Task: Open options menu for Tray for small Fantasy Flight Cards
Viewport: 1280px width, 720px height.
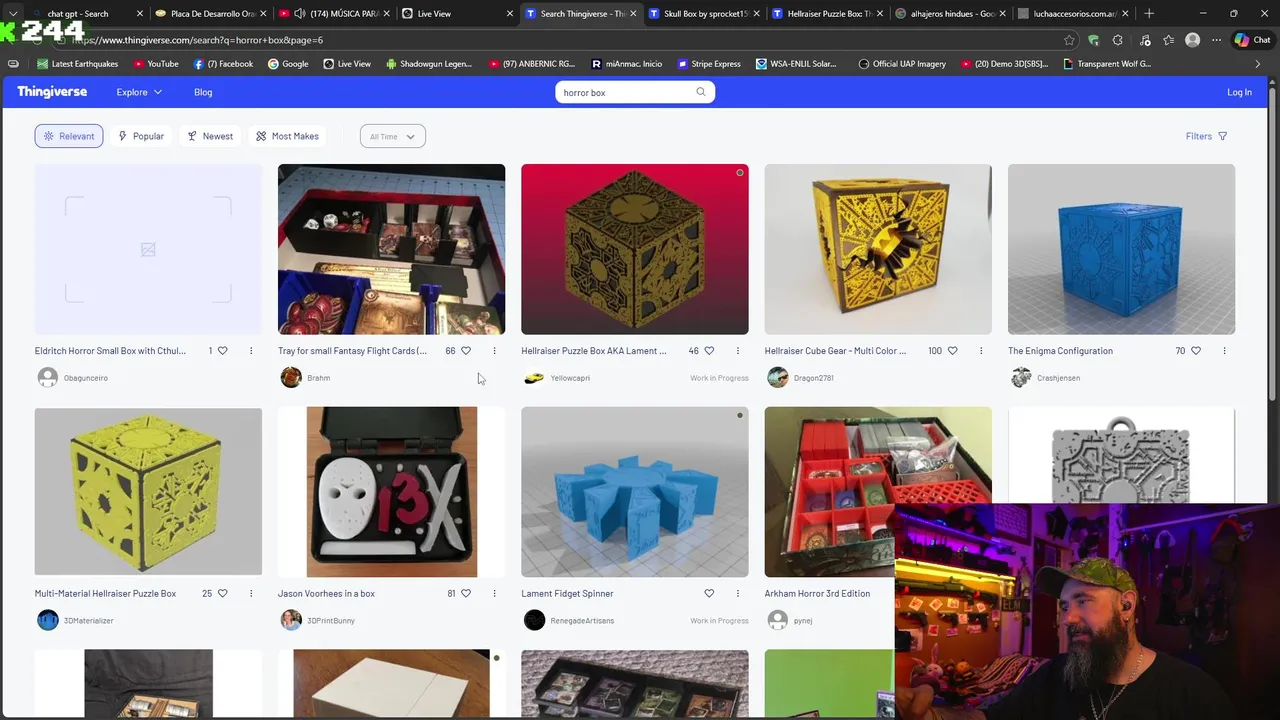Action: pos(494,351)
